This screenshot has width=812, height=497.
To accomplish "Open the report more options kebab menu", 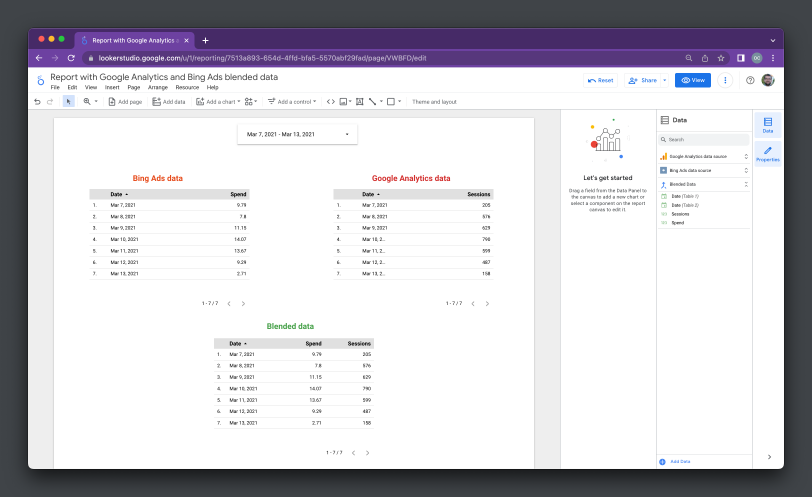I will pos(725,80).
